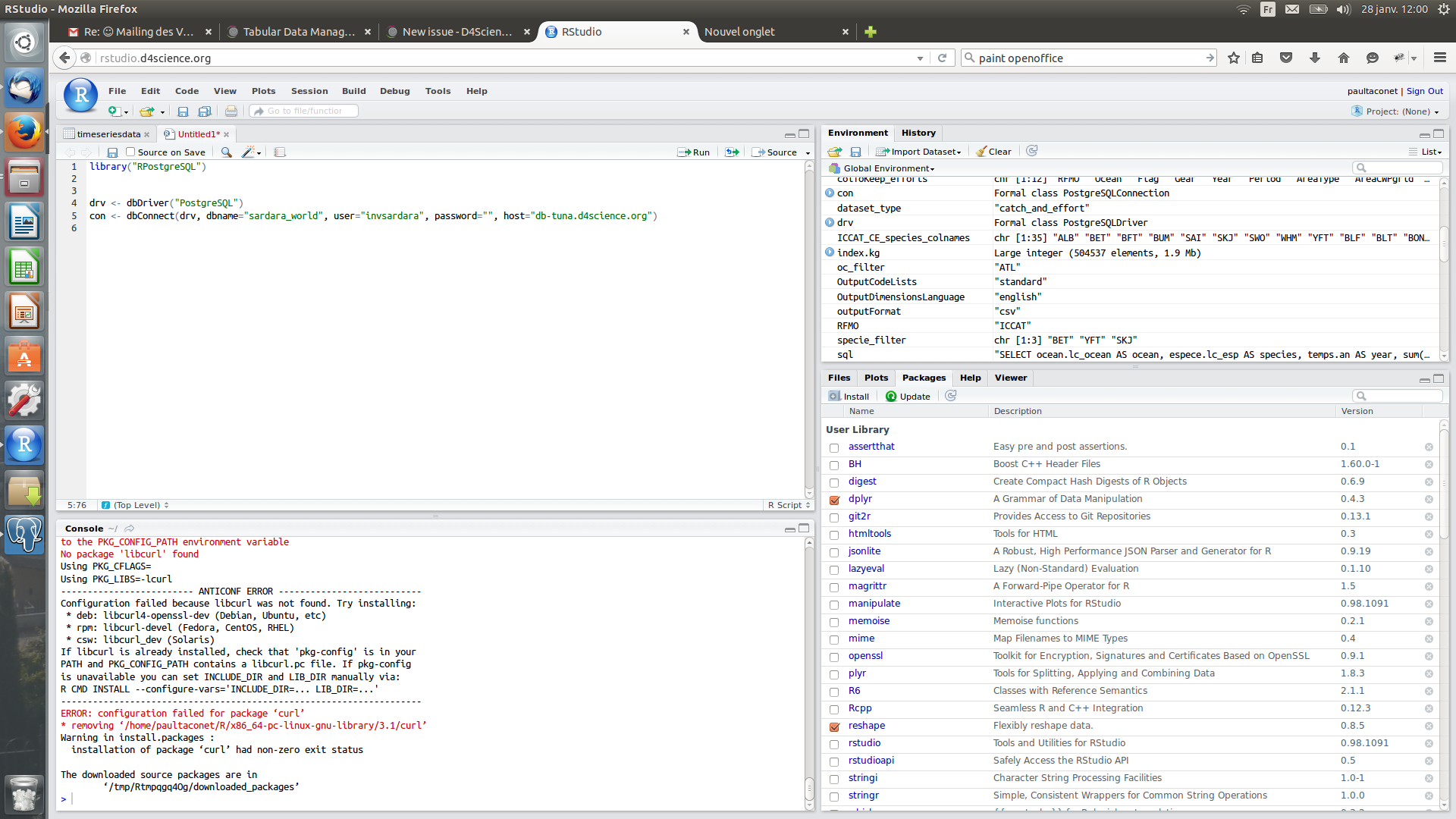Clear the environment with Clear button
Screen dimensions: 1456x819
pos(993,152)
